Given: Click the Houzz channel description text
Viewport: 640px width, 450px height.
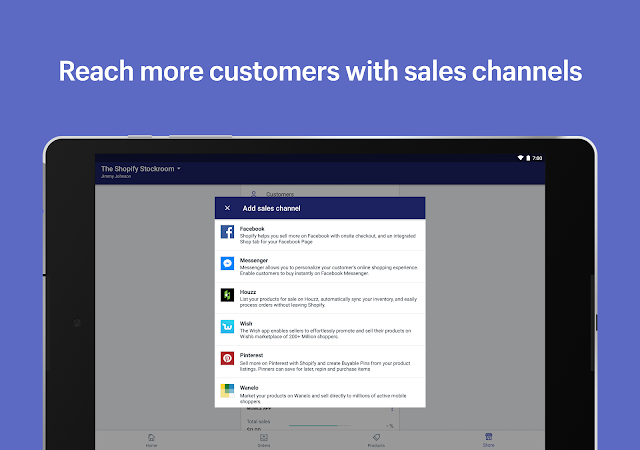Looking at the screenshot, I should click(328, 302).
